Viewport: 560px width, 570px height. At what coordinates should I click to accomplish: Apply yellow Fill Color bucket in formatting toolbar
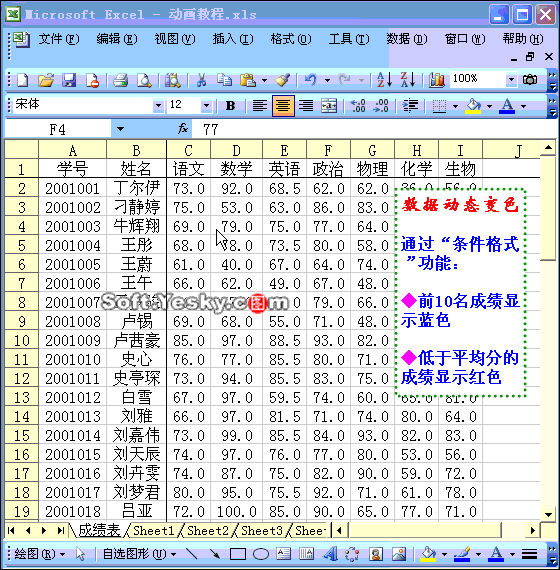[x=473, y=106]
